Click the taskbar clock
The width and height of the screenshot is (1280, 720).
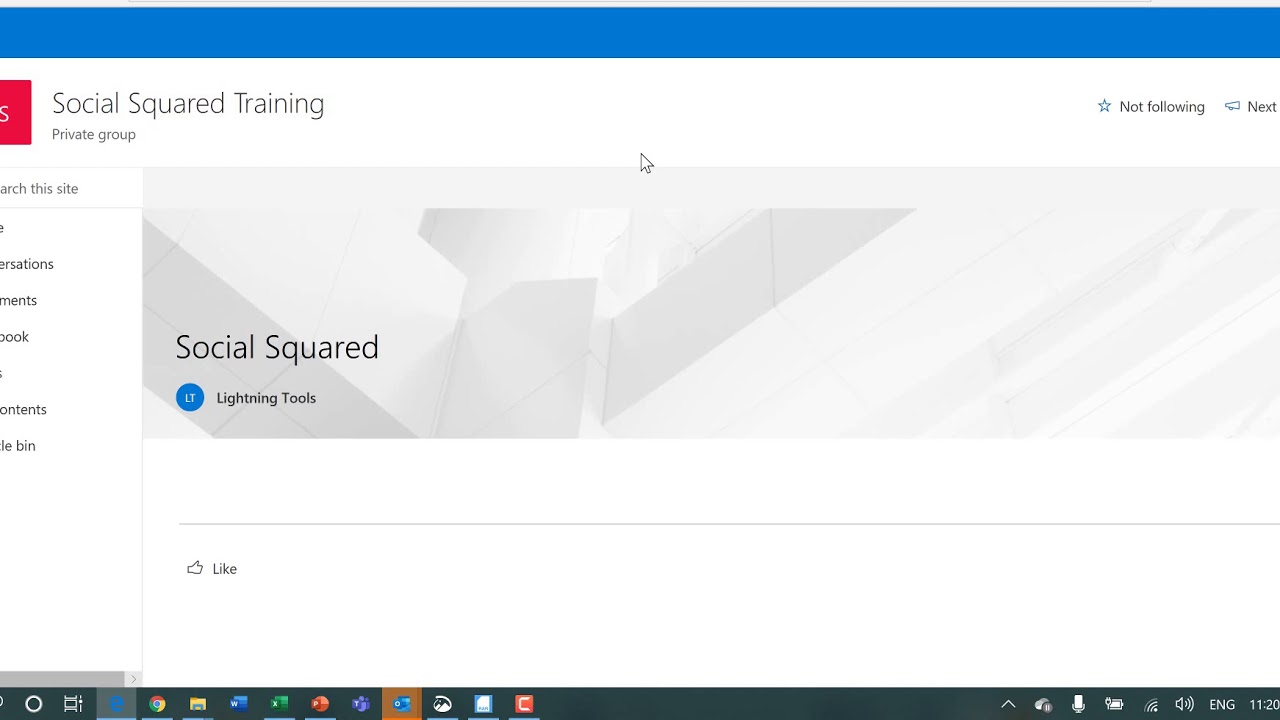[x=1264, y=704]
